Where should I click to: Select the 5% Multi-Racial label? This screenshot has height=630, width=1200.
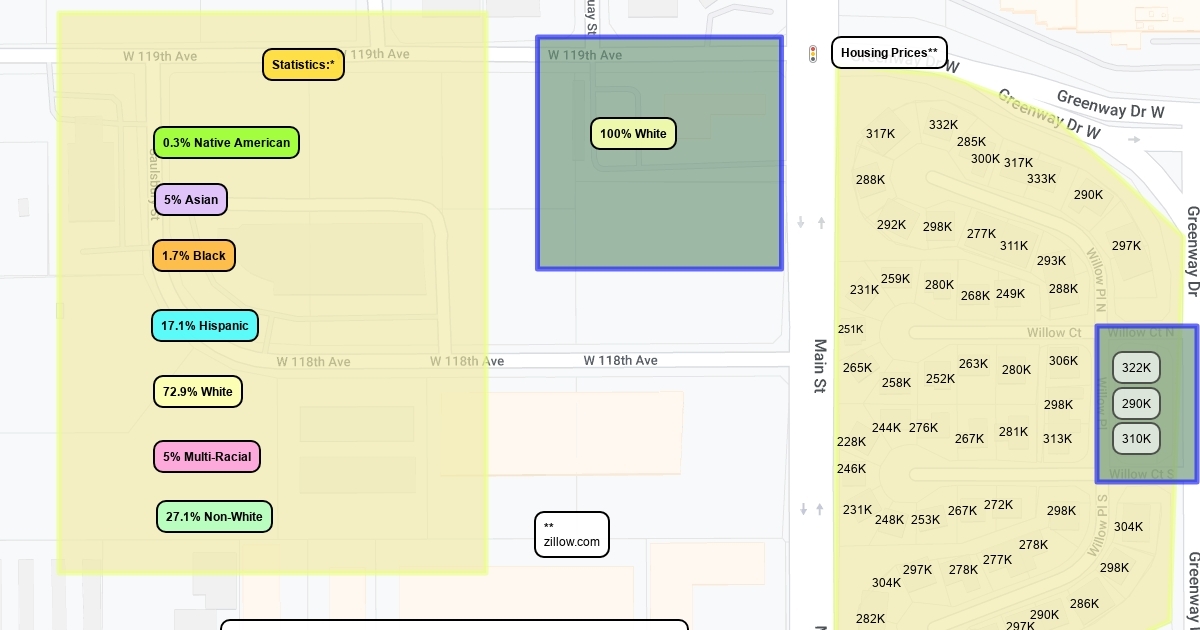click(207, 457)
